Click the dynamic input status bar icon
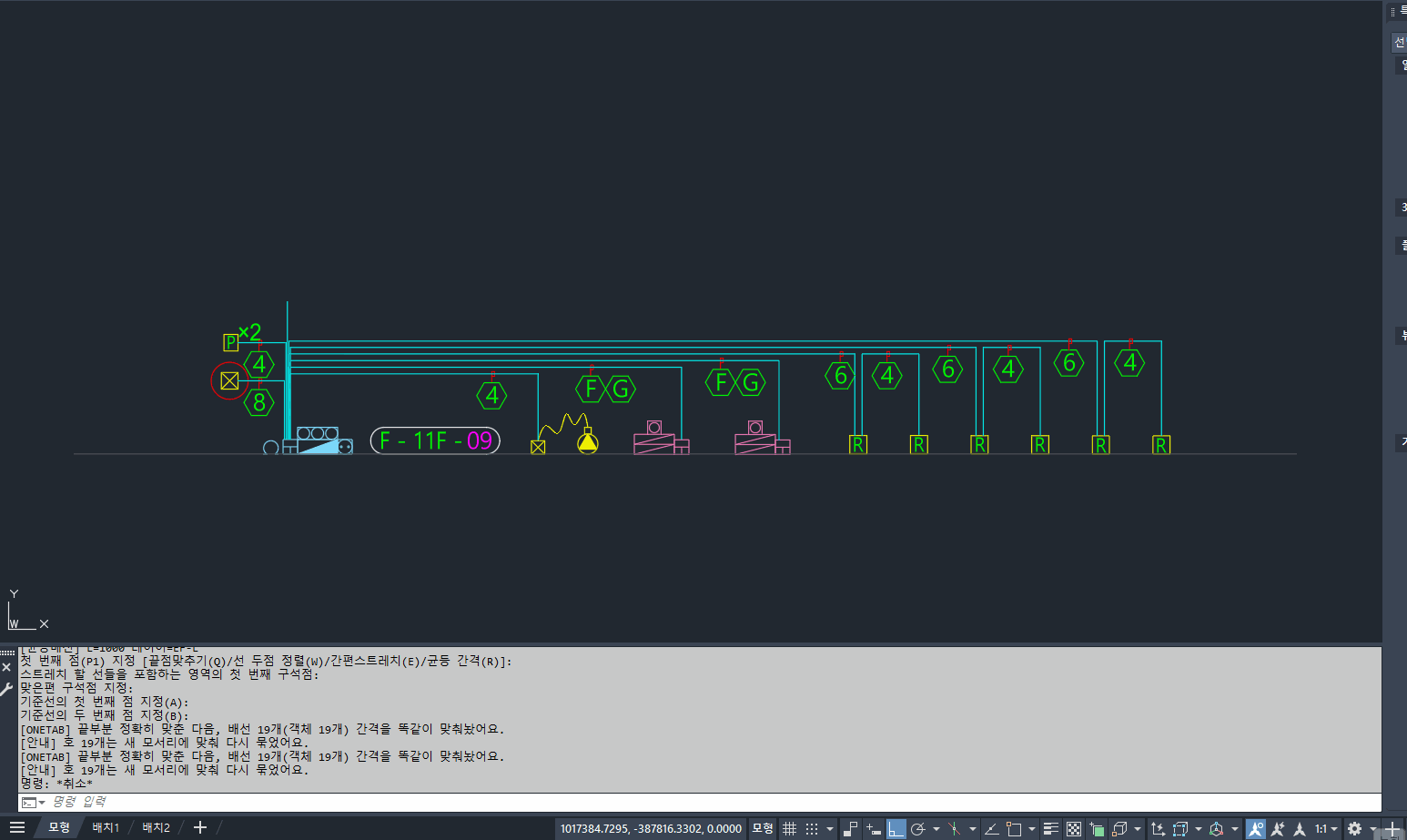The height and width of the screenshot is (840, 1407). 874,828
